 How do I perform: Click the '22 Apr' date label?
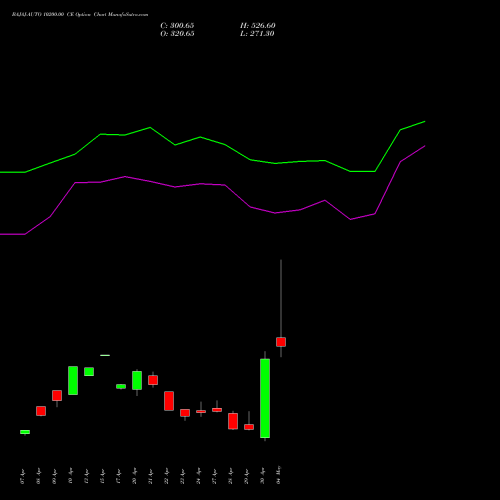click(x=166, y=477)
